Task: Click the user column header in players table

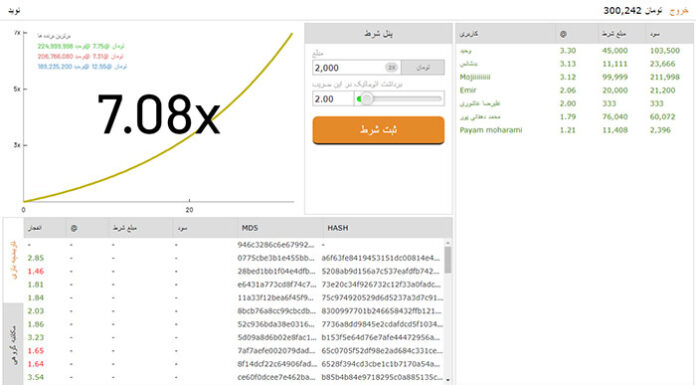Action: pyautogui.click(x=468, y=34)
